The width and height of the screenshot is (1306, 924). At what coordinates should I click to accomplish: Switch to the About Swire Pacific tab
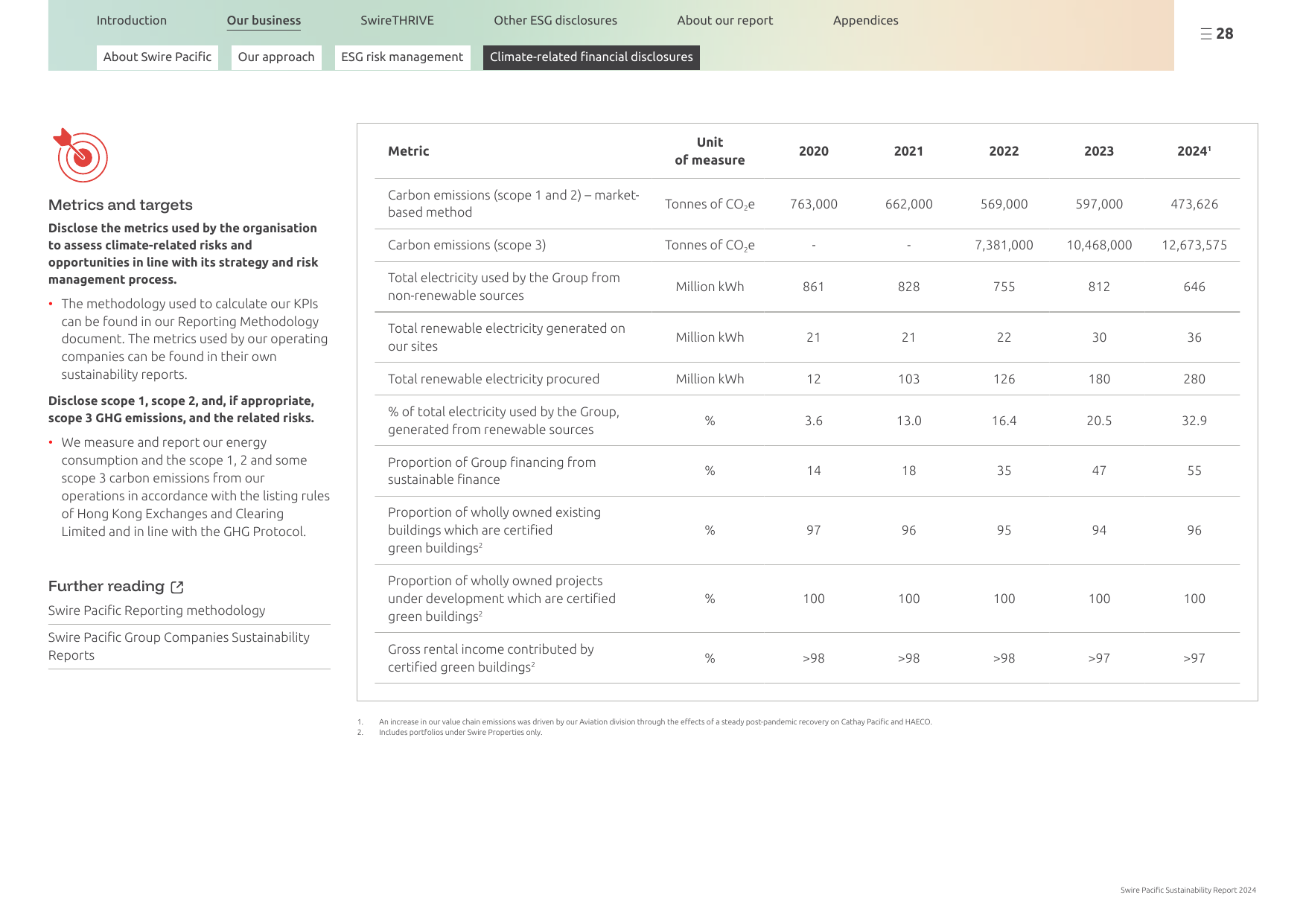click(157, 57)
